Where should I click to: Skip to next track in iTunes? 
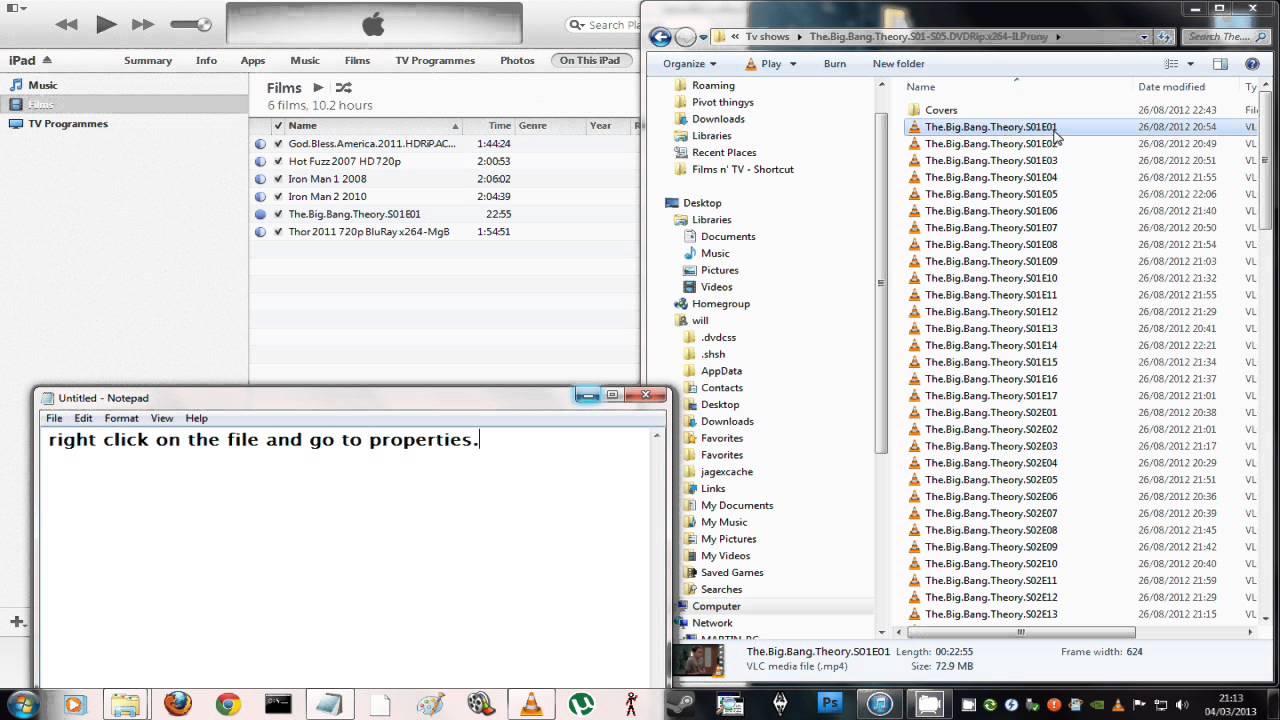pyautogui.click(x=143, y=24)
